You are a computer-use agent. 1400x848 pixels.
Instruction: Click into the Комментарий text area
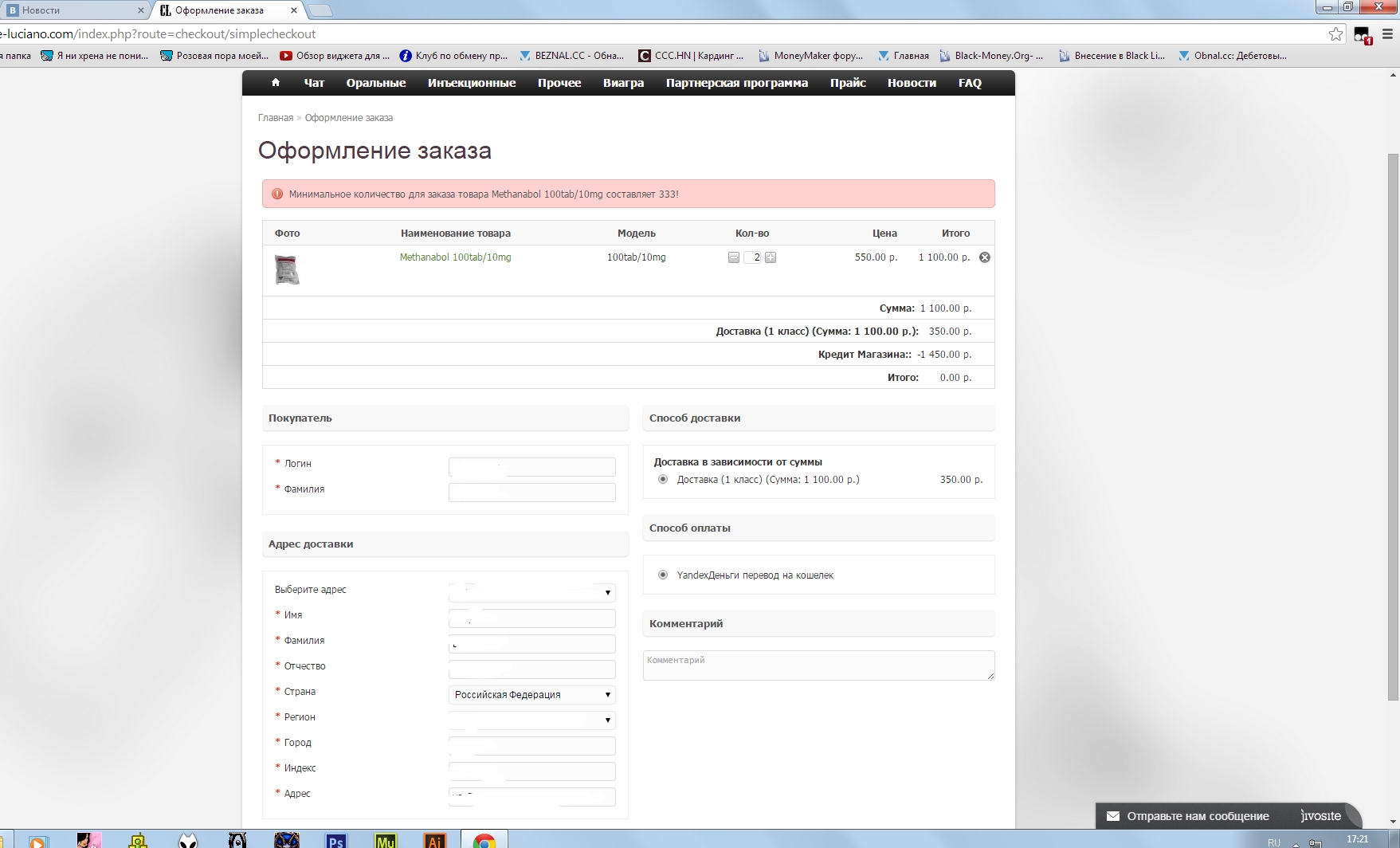coord(818,665)
